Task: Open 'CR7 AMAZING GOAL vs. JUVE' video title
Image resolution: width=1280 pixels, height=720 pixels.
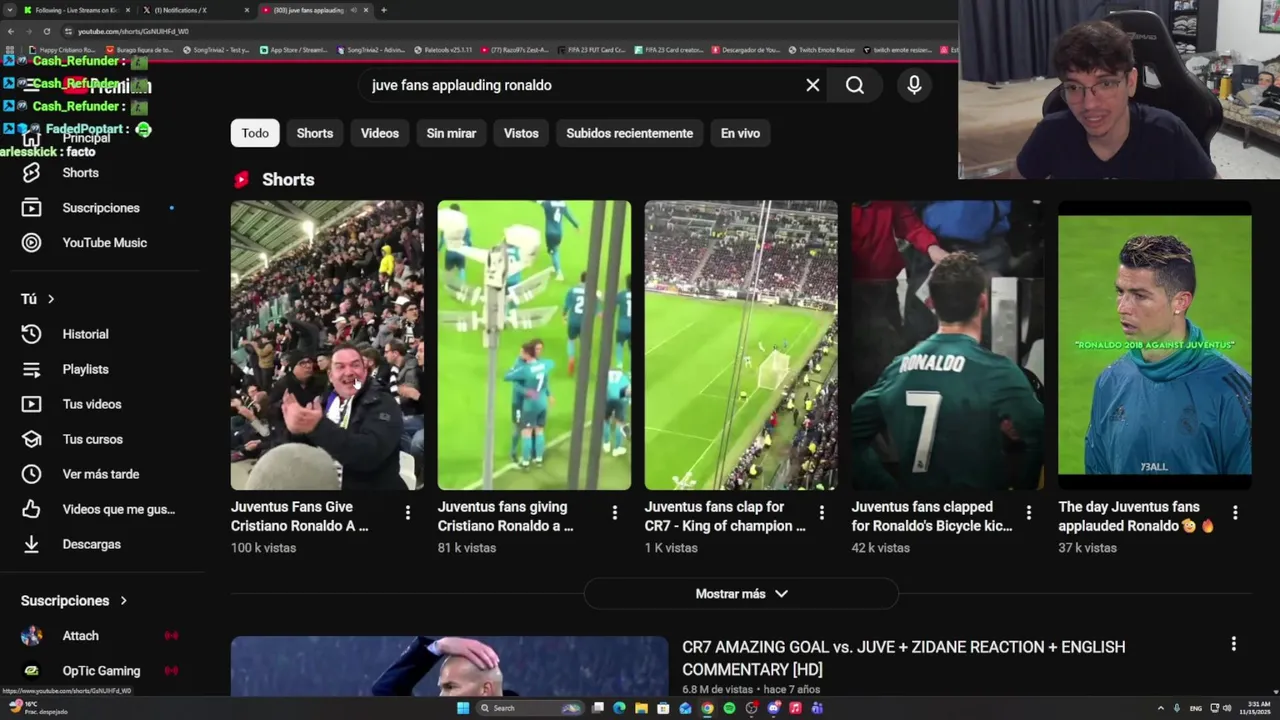Action: pos(903,658)
